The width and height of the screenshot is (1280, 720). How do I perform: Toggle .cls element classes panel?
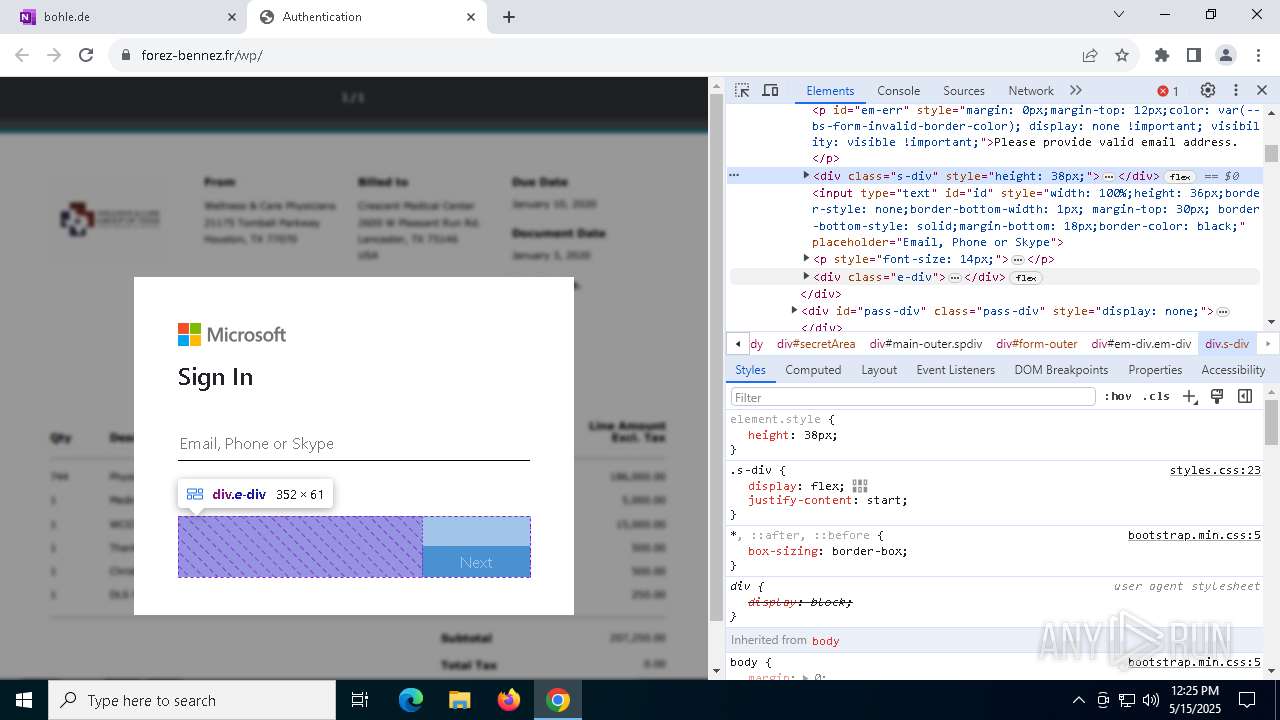click(1156, 396)
